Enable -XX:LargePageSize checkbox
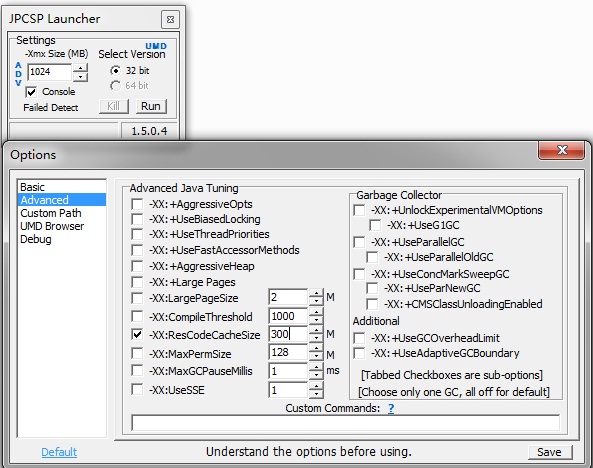This screenshot has width=593, height=468. 137,298
